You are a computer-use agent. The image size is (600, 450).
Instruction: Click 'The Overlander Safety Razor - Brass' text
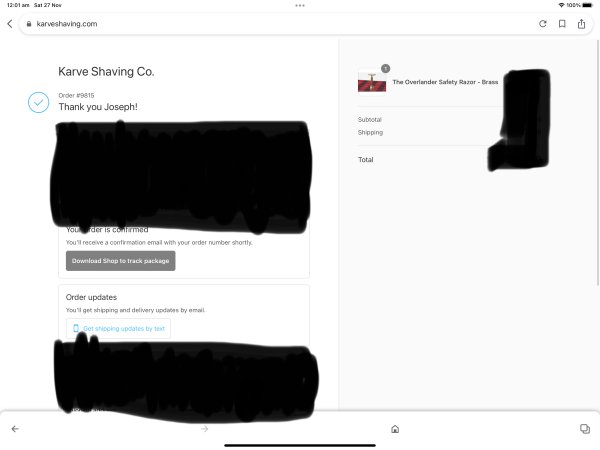point(445,82)
